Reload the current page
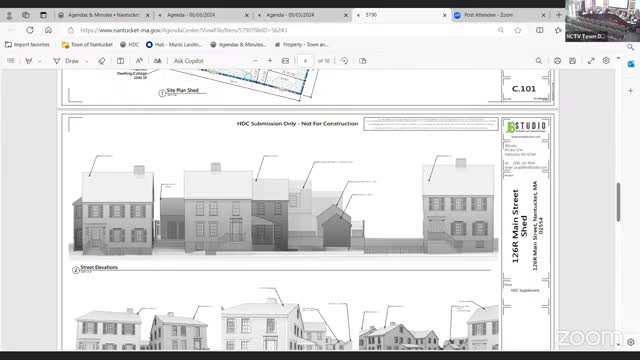The image size is (640, 360). [30, 30]
